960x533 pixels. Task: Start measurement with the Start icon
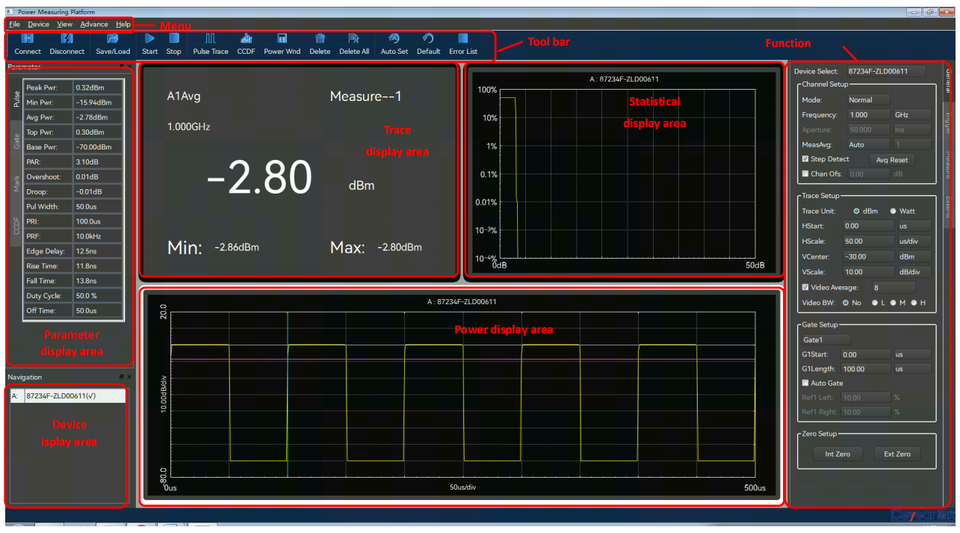[149, 39]
